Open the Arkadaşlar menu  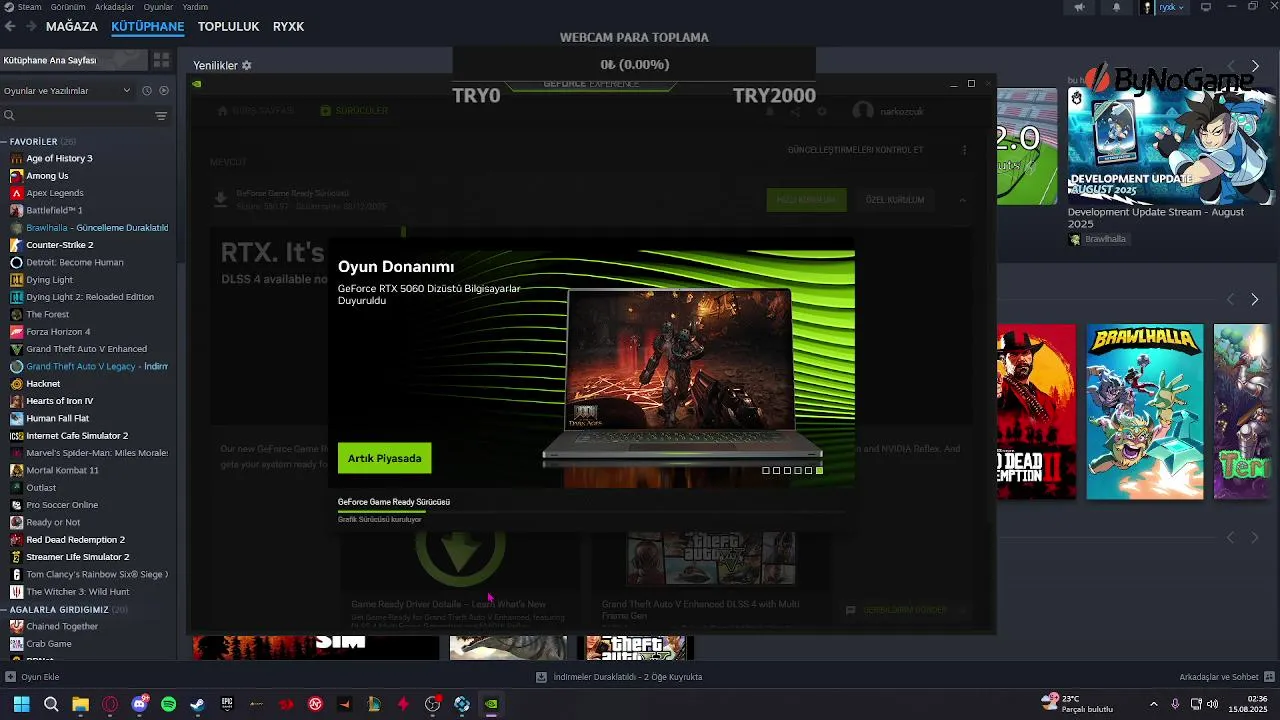(114, 7)
